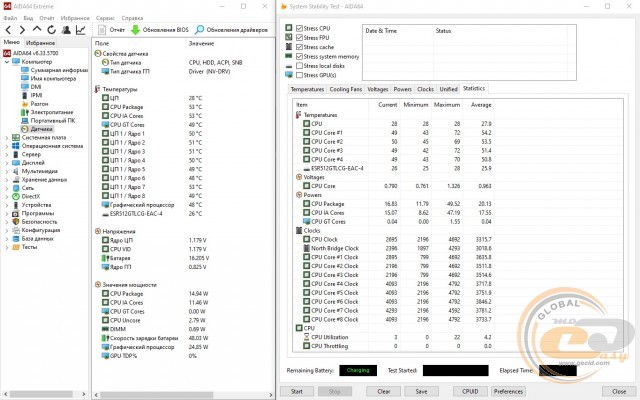Toggle North Bridge Clock checkbox
Viewport: 640px width, 400px height.
pyautogui.click(x=307, y=248)
